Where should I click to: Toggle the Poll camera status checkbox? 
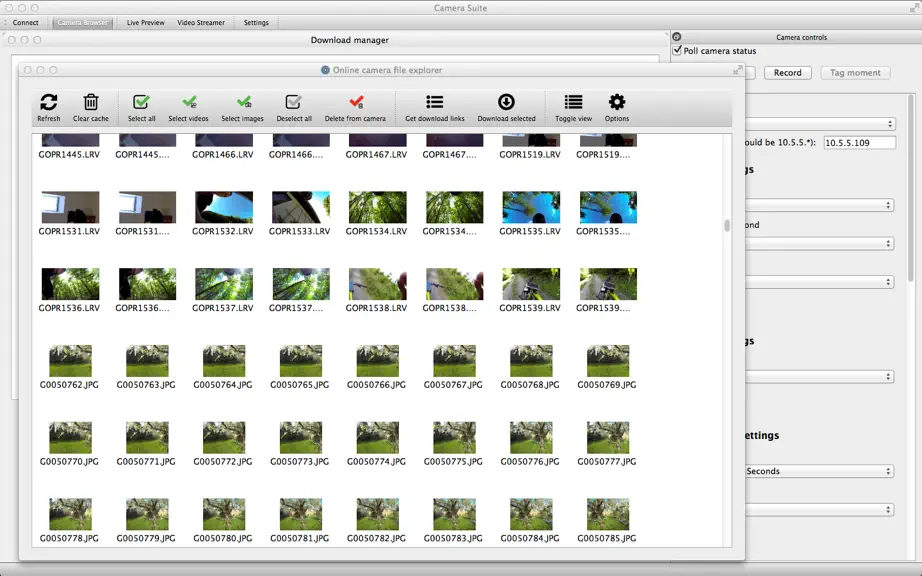click(677, 51)
